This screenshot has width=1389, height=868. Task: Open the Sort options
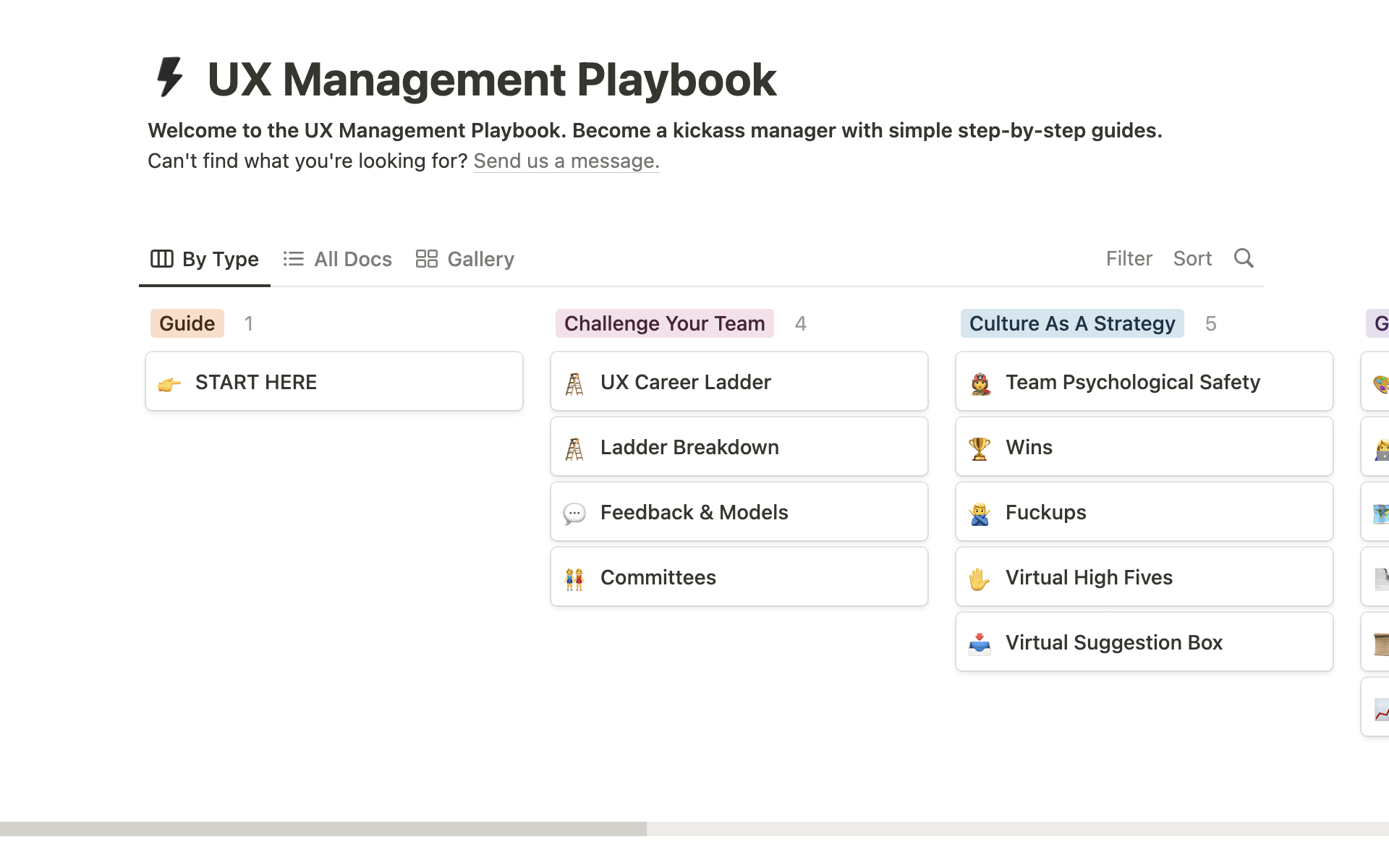pos(1192,258)
